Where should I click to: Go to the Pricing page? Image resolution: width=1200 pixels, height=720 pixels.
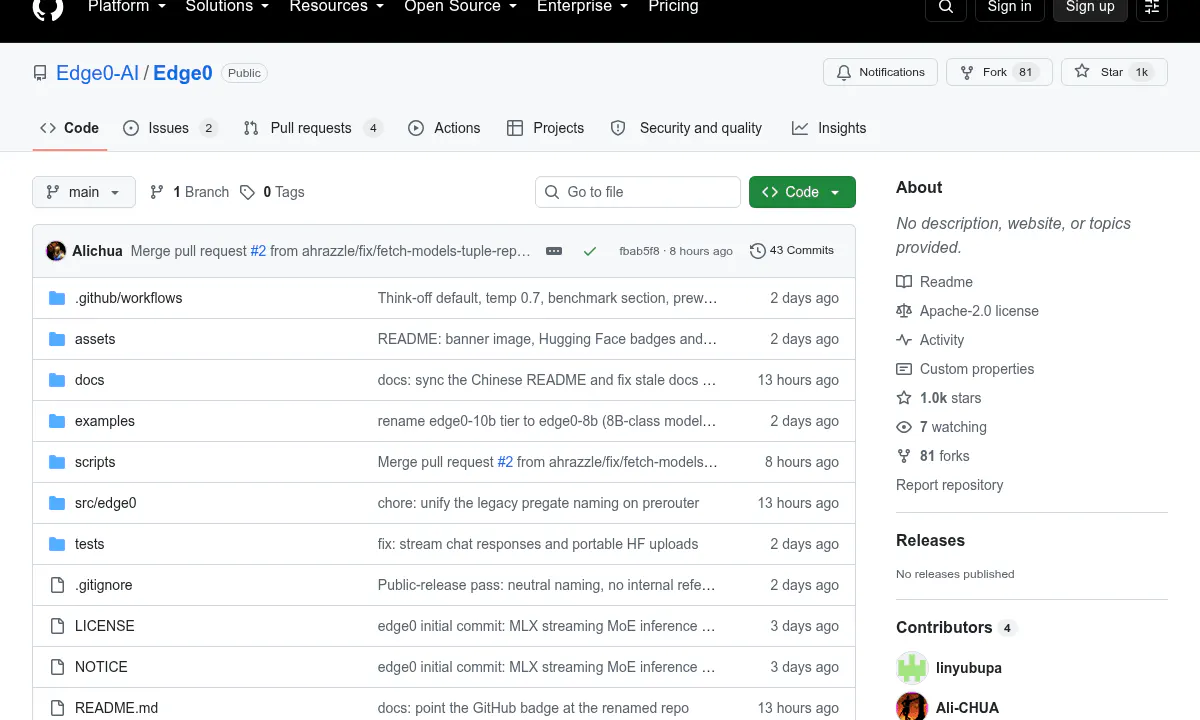(x=673, y=7)
